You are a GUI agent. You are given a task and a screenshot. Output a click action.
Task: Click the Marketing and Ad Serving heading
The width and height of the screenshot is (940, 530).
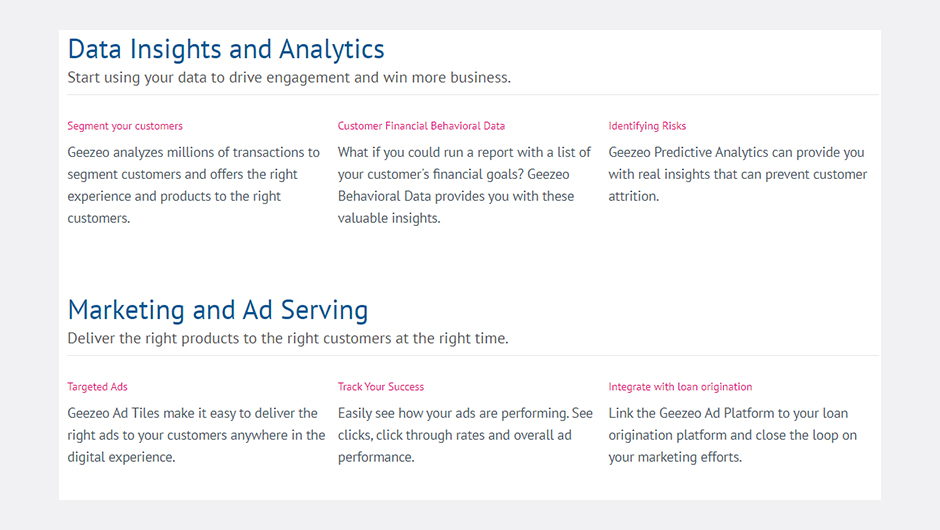pyautogui.click(x=218, y=311)
